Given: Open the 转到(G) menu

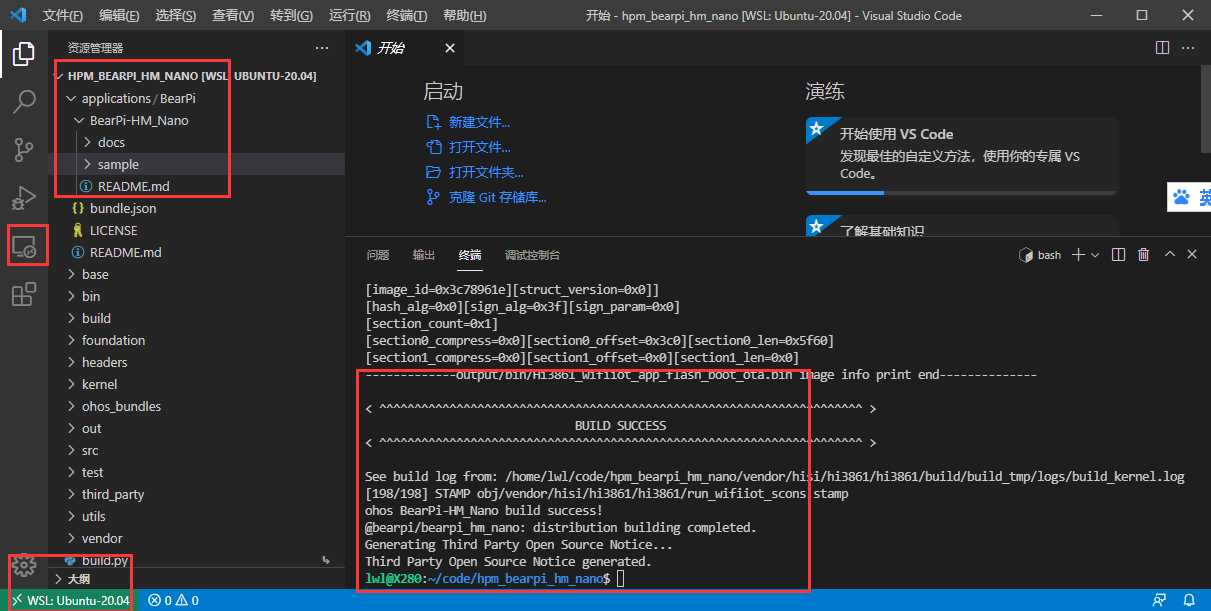Looking at the screenshot, I should point(291,16).
